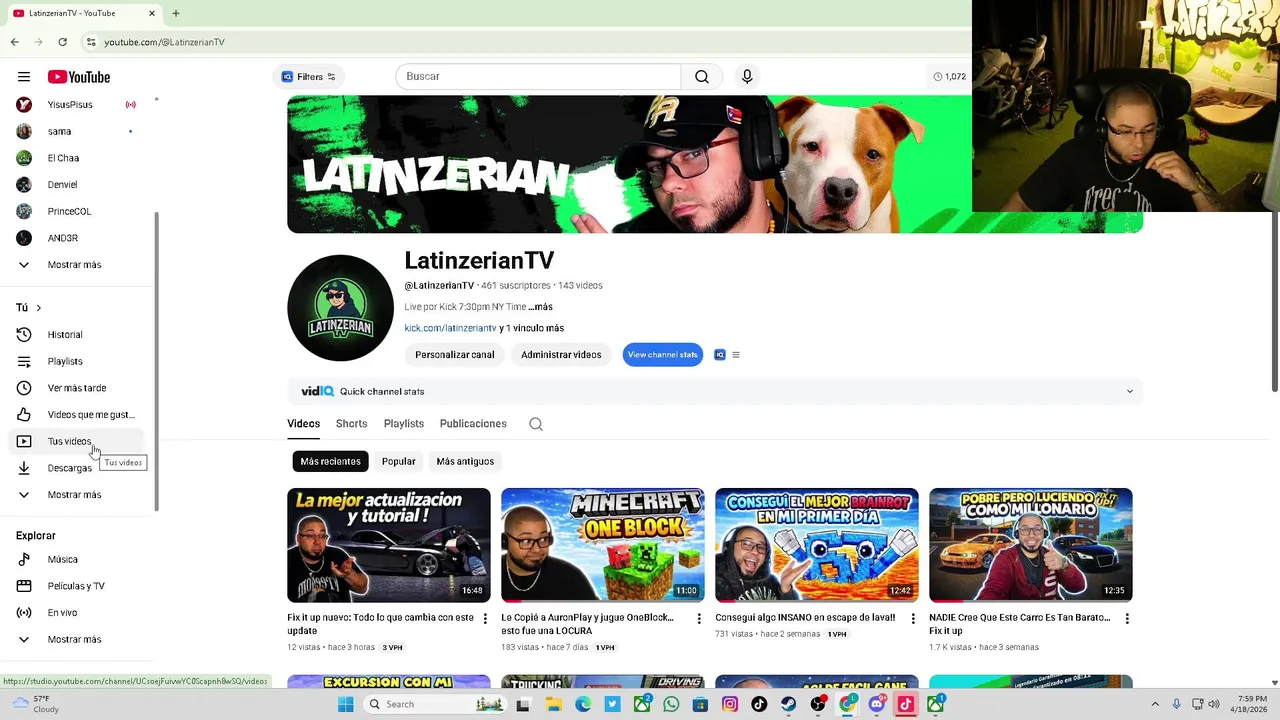Switch to the Shorts tab
This screenshot has height=720, width=1280.
[351, 424]
